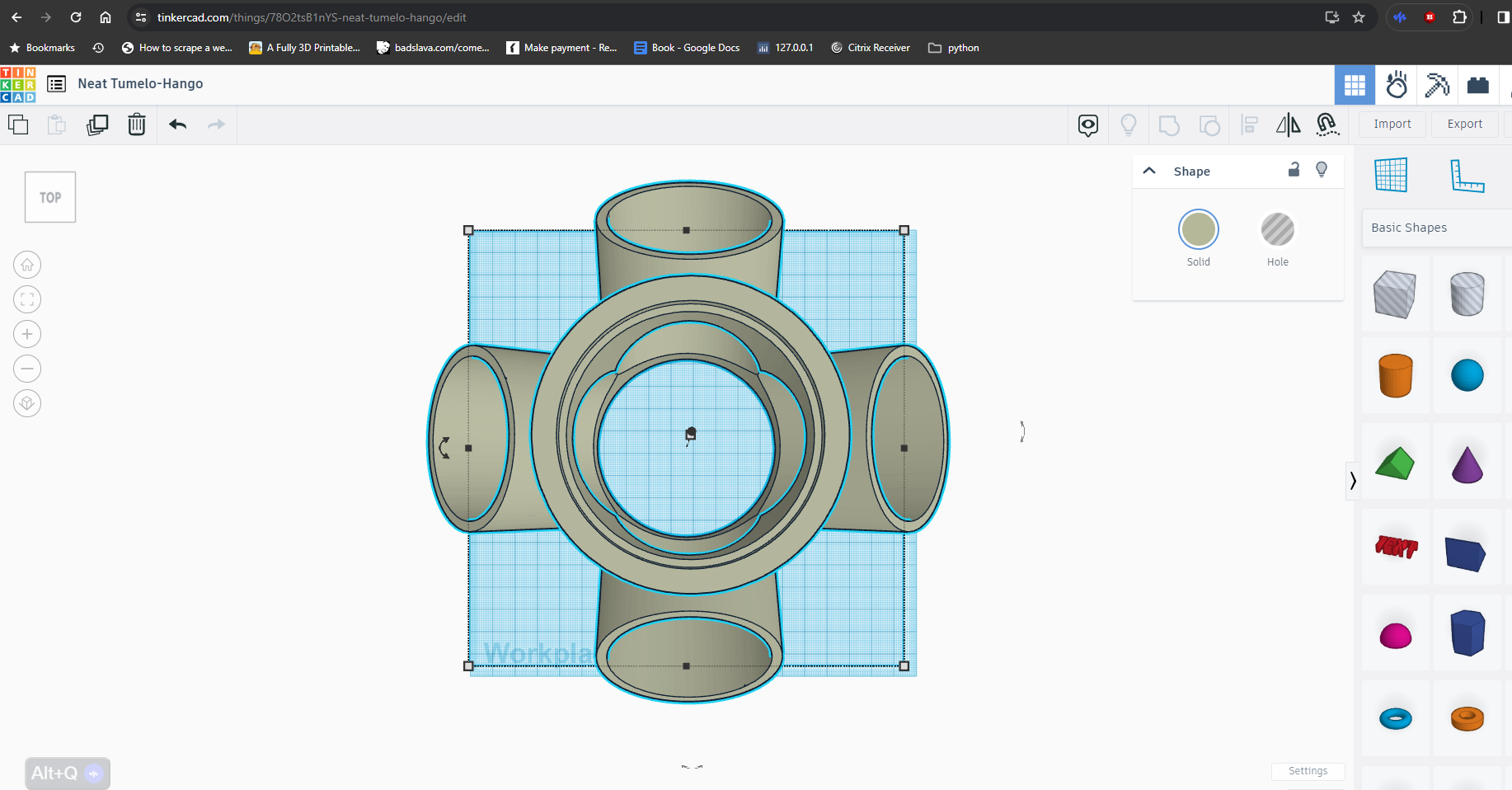1512x790 pixels.
Task: Open Sim Lab using the apple icon
Action: tap(1396, 85)
